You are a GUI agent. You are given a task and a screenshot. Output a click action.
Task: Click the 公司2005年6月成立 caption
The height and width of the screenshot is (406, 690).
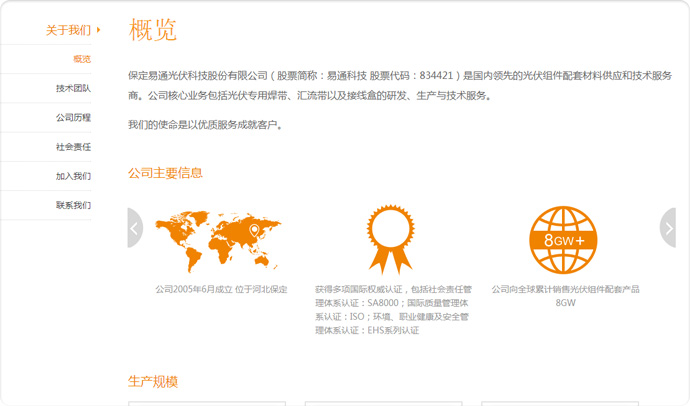coord(221,289)
